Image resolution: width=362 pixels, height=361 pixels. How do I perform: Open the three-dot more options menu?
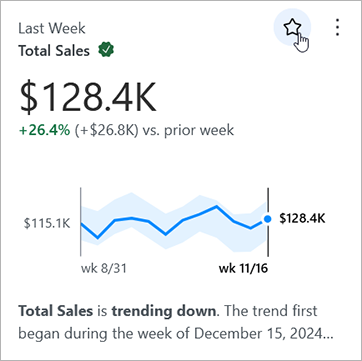337,27
